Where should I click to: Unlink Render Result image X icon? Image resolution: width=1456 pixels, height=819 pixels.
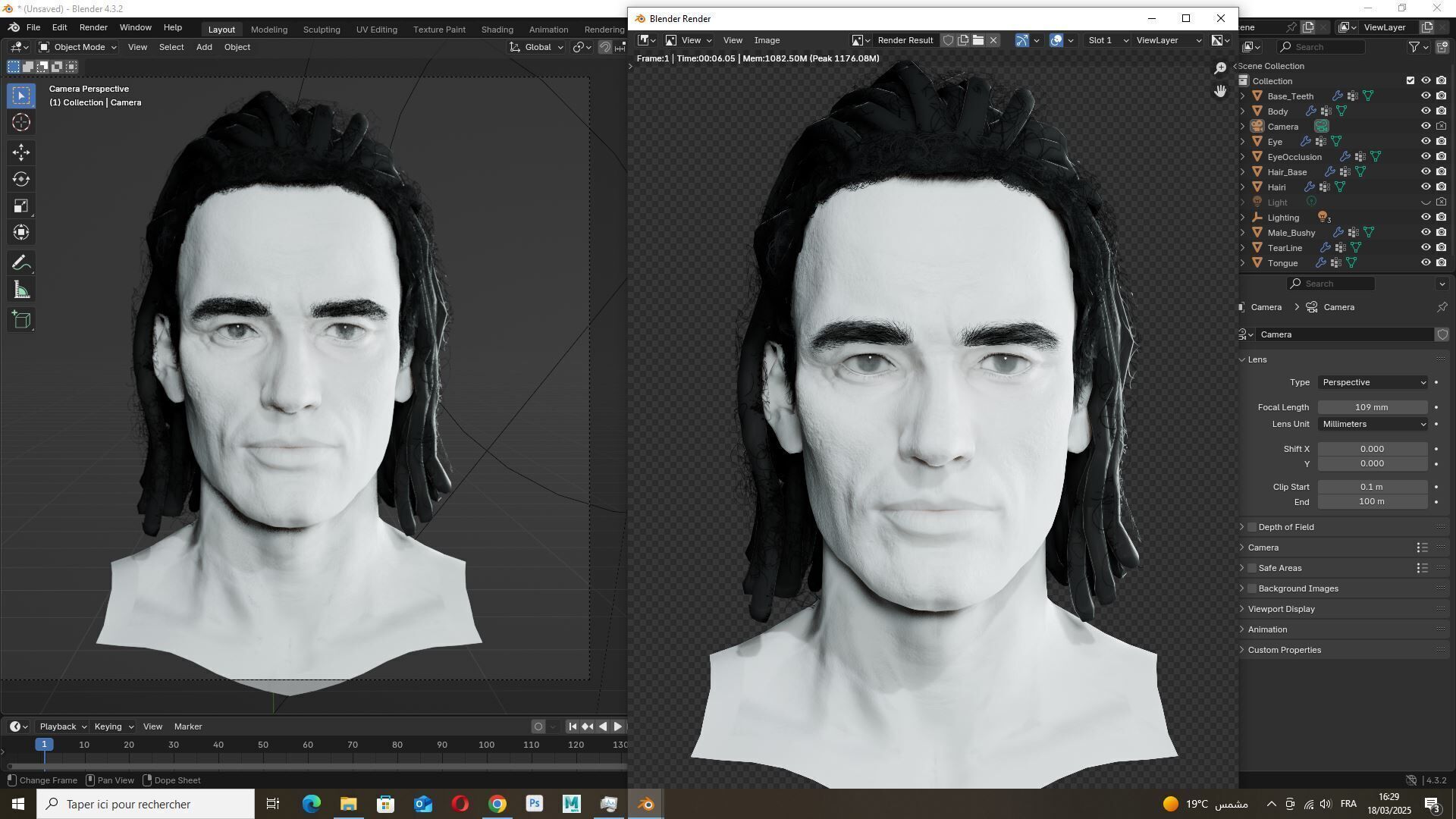993,40
